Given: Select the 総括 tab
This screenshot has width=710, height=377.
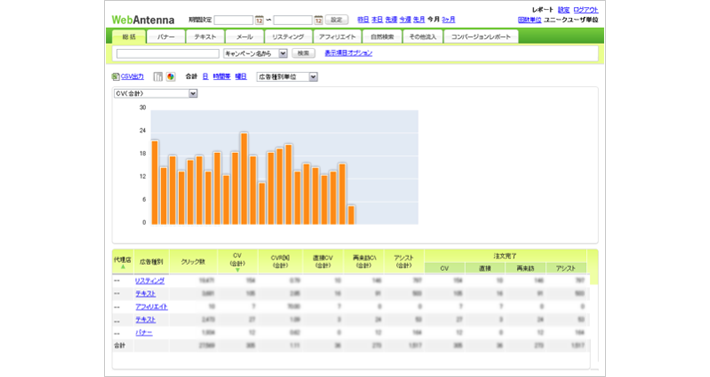Looking at the screenshot, I should pos(129,37).
